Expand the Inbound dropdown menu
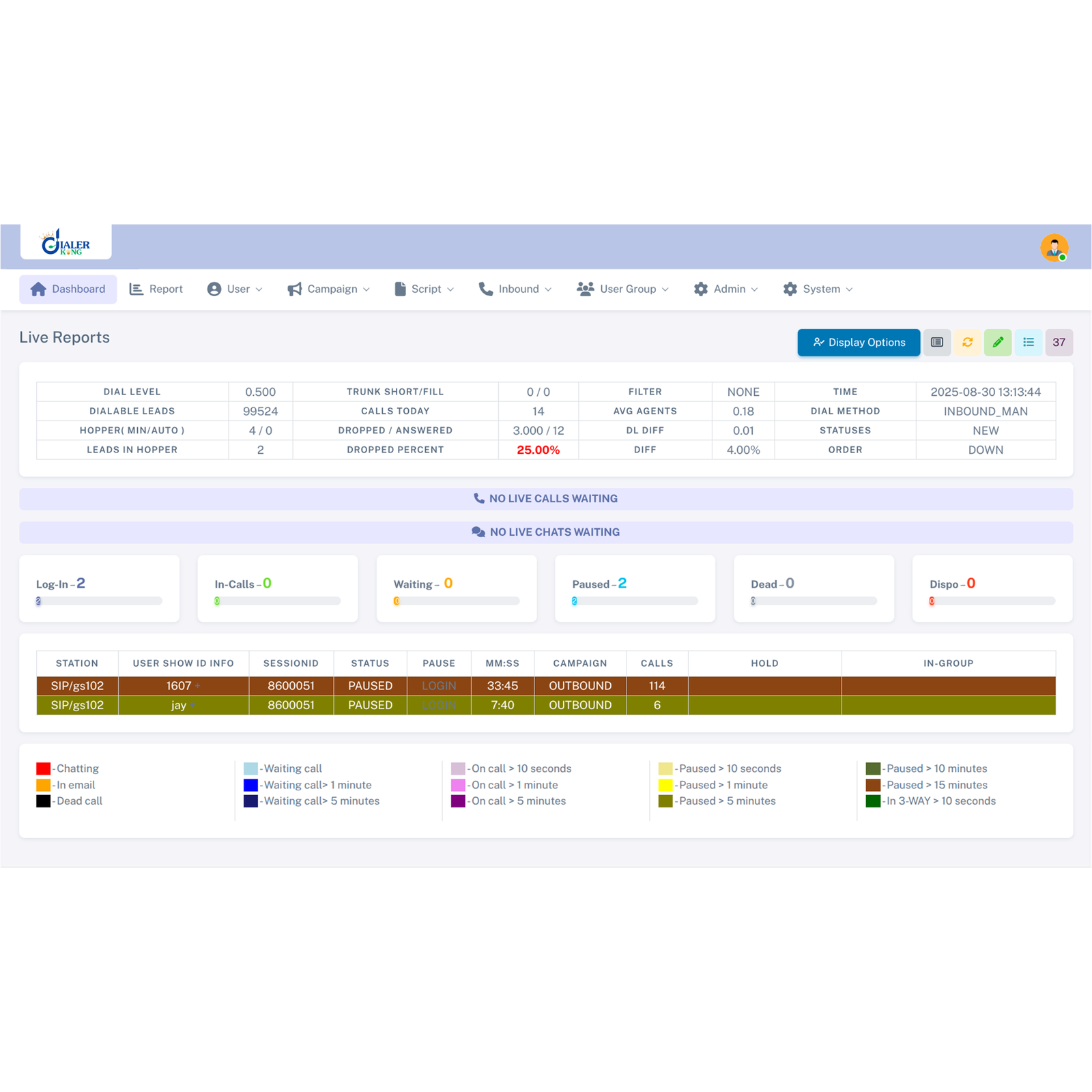Screen dimensions: 1092x1092 click(515, 289)
